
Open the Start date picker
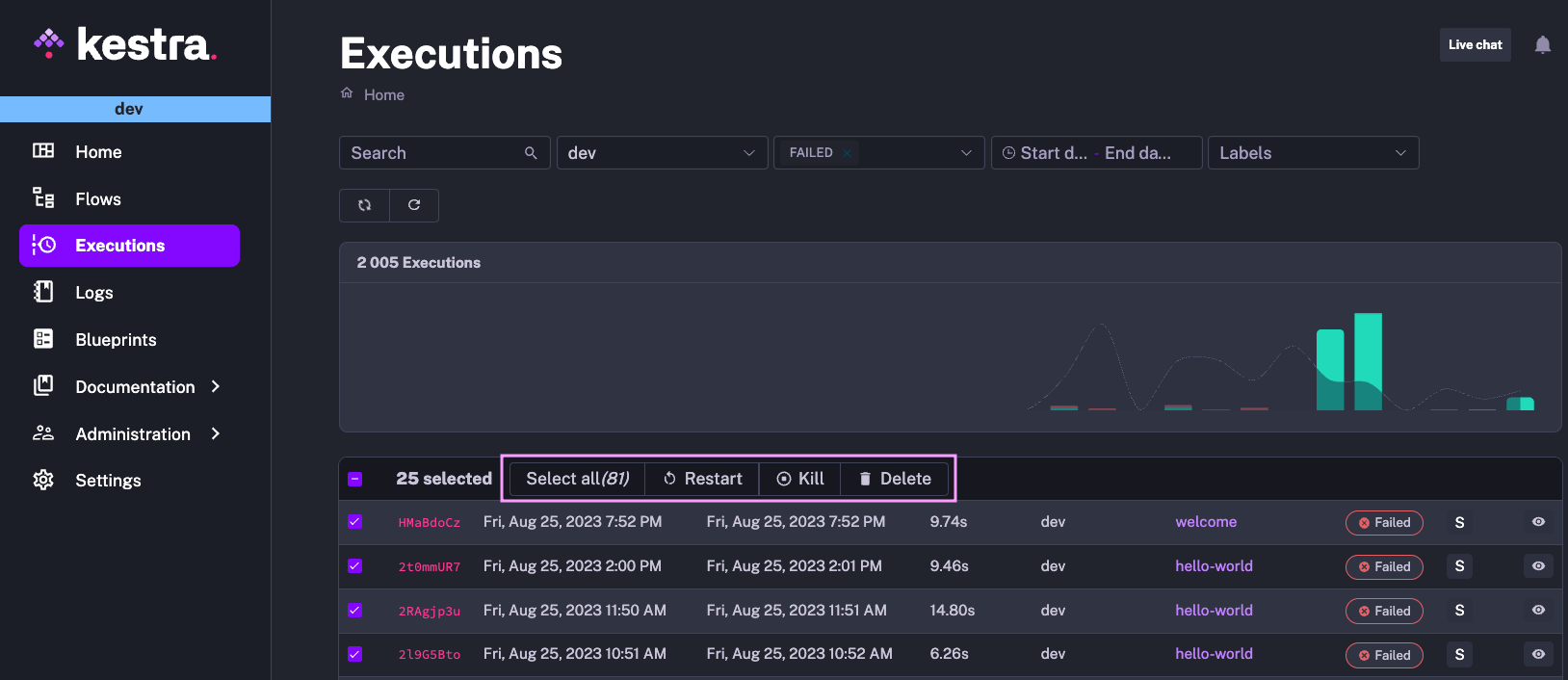pyautogui.click(x=1054, y=153)
